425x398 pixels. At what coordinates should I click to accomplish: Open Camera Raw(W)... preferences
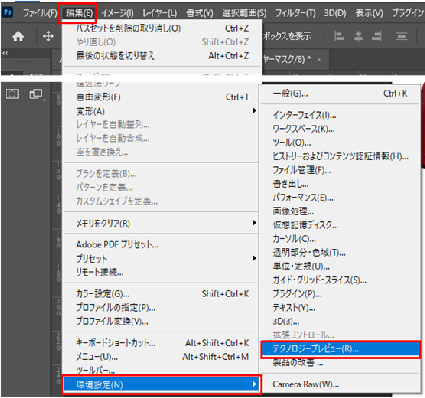pos(340,384)
